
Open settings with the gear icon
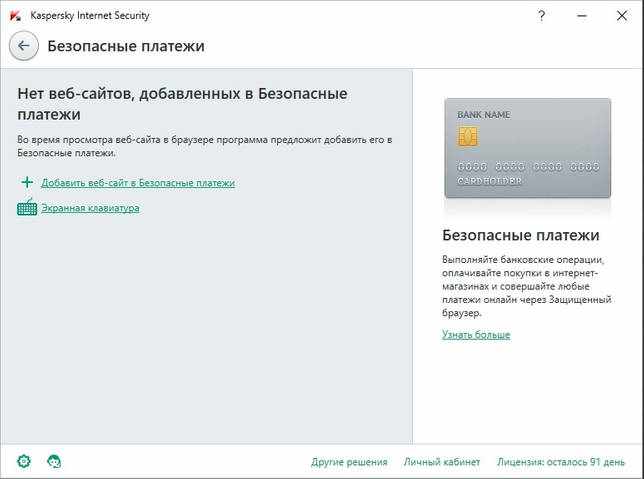pyautogui.click(x=24, y=461)
